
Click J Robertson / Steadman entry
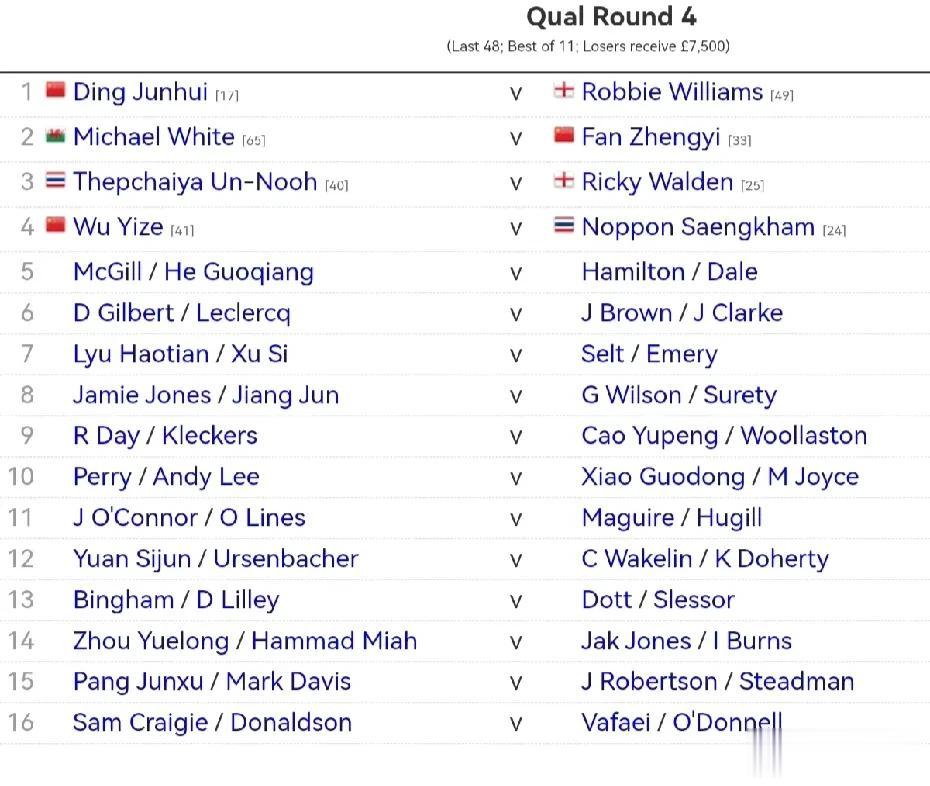718,682
